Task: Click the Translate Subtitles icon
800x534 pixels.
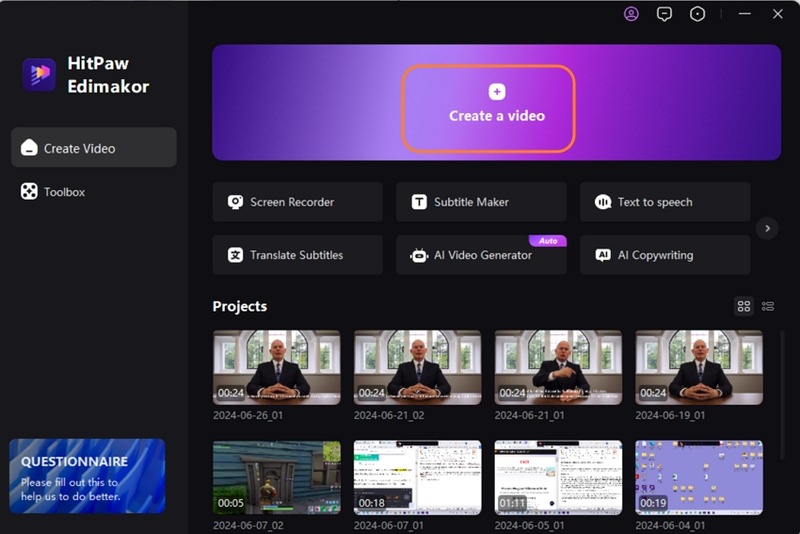Action: (235, 255)
